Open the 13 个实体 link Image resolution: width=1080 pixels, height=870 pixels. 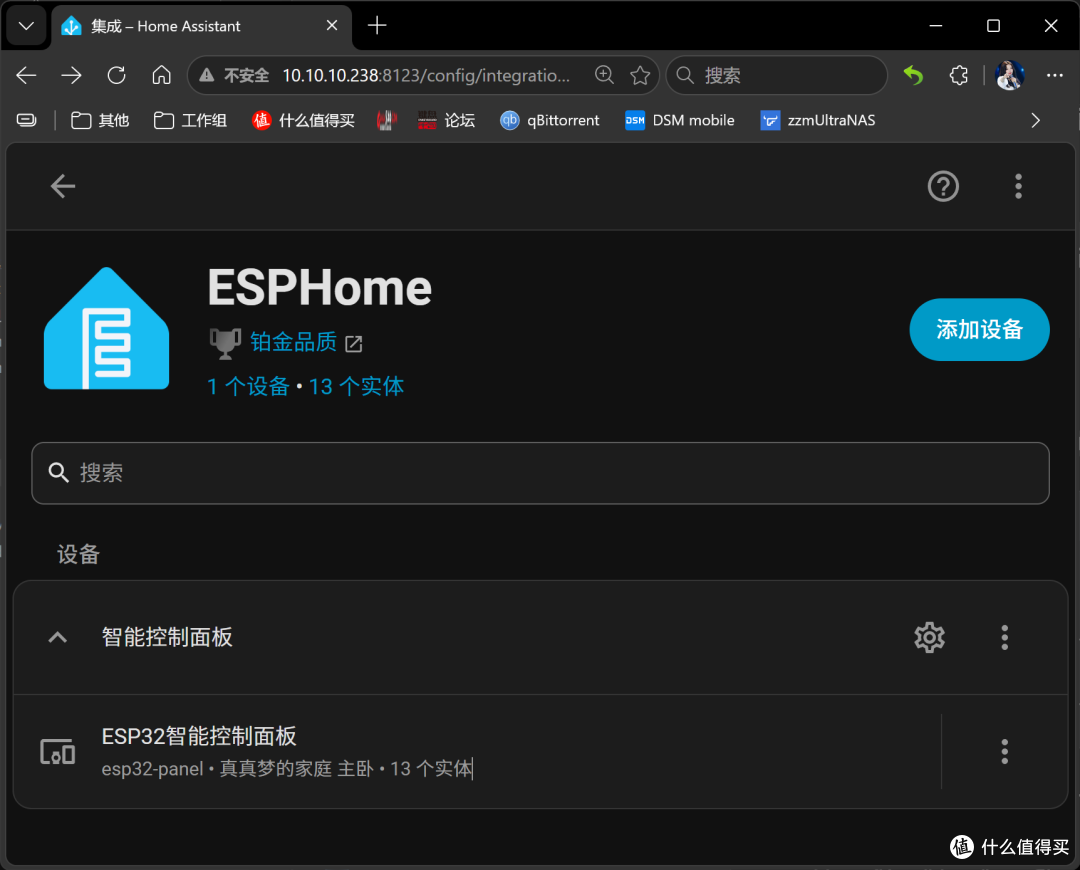click(356, 386)
